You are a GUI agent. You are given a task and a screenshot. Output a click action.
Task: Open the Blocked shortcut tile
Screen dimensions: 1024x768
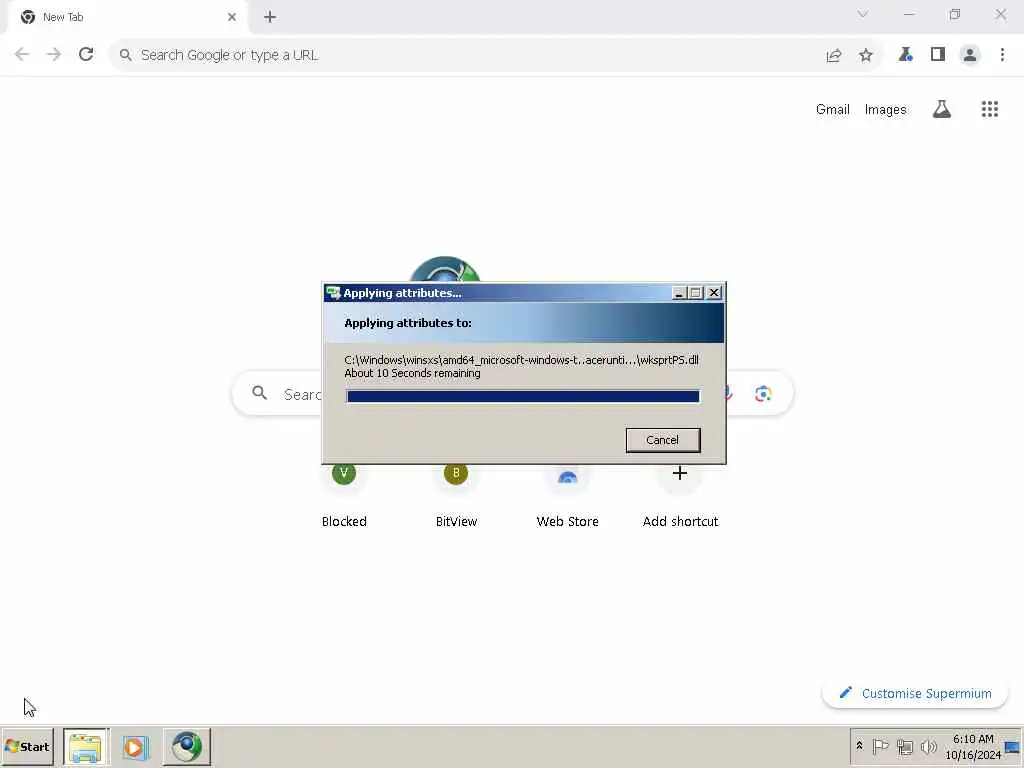(x=344, y=496)
